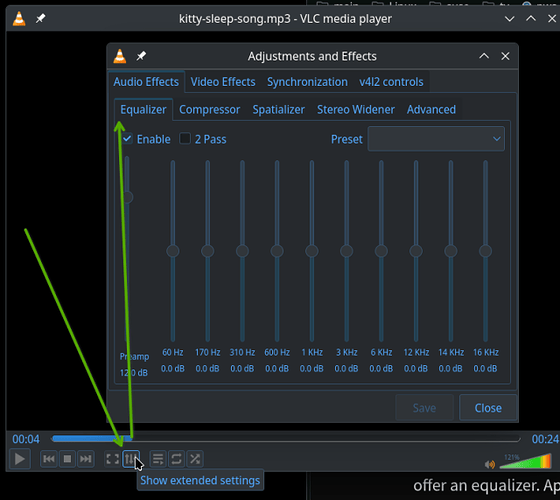560x500 pixels.
Task: Click the volume level slider
Action: point(526,461)
